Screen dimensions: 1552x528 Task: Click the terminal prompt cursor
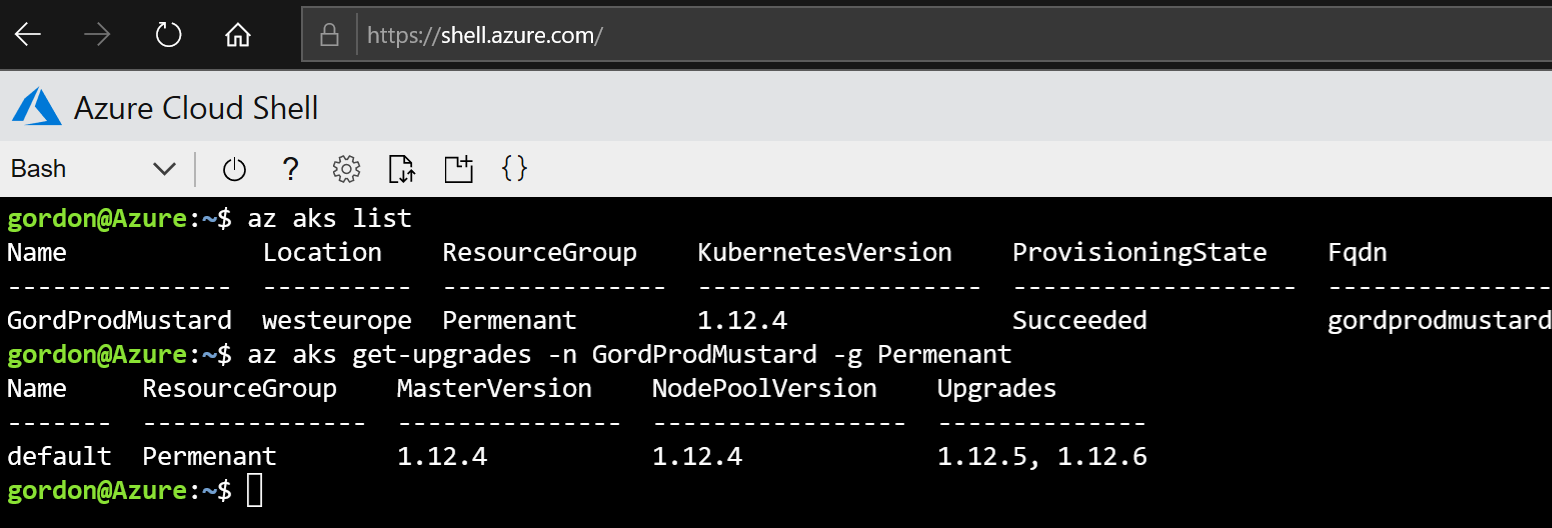tap(254, 491)
